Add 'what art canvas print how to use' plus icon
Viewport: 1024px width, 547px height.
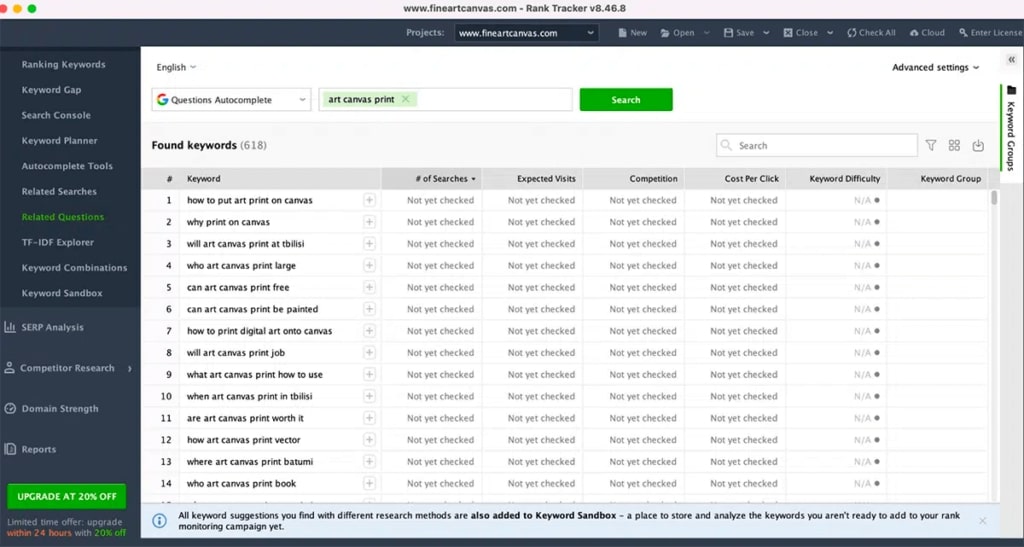[369, 375]
